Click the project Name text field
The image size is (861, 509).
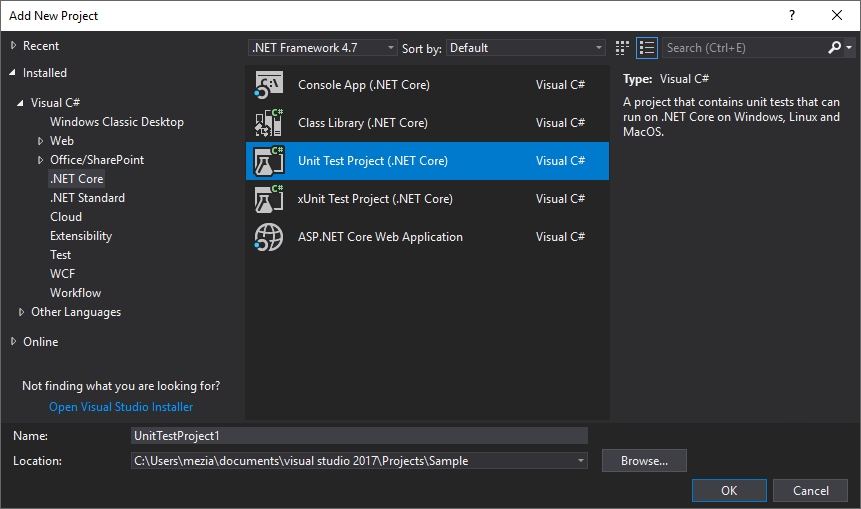tap(359, 436)
